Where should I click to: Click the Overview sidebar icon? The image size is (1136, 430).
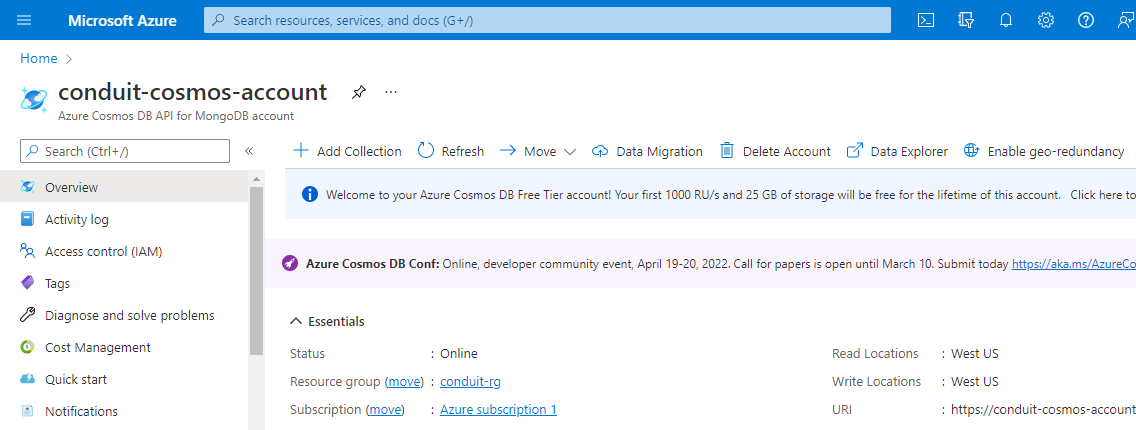pyautogui.click(x=28, y=187)
